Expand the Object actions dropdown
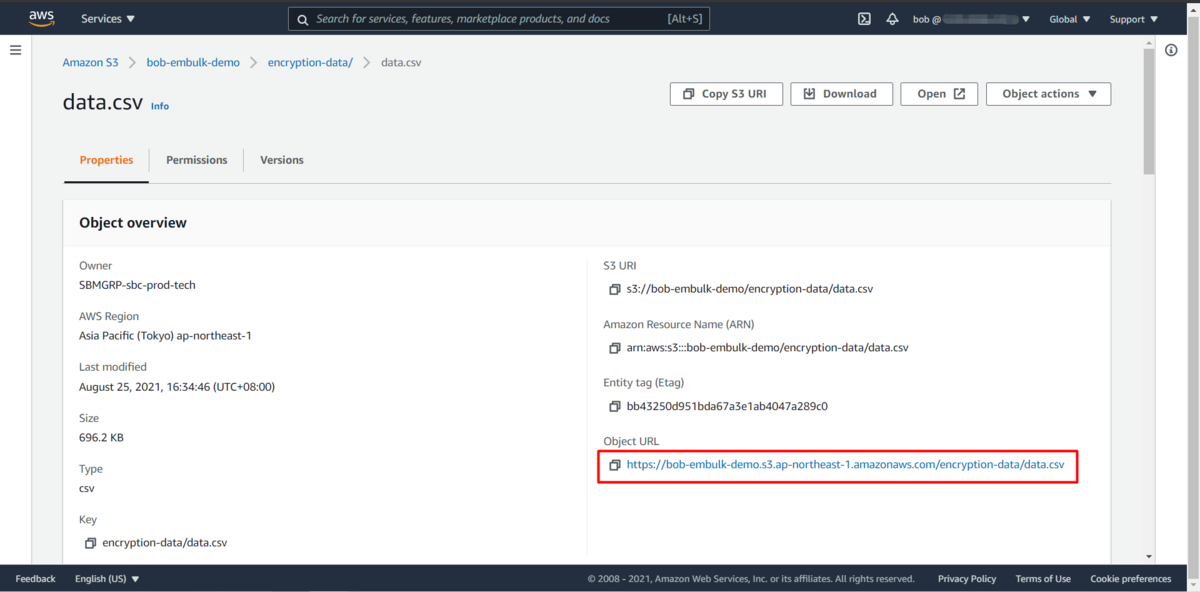This screenshot has width=1200, height=592. click(1049, 94)
